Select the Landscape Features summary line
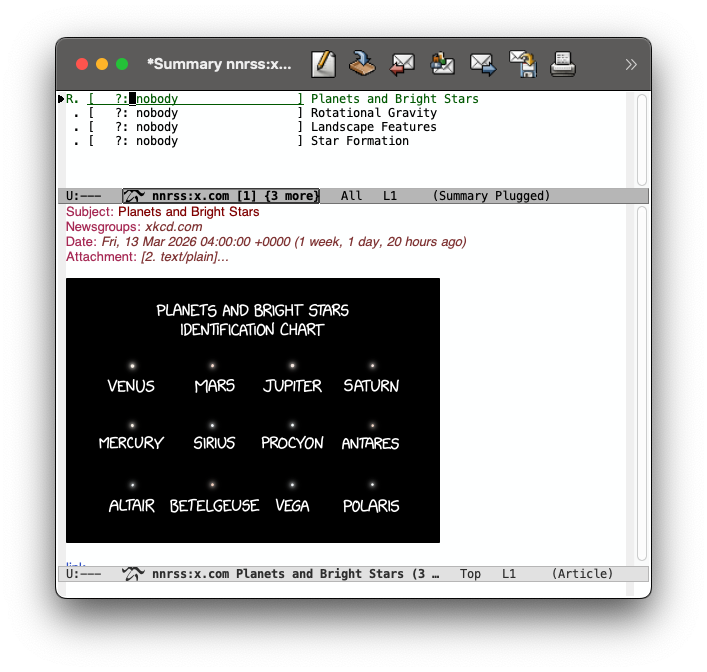The width and height of the screenshot is (707, 672). click(373, 127)
